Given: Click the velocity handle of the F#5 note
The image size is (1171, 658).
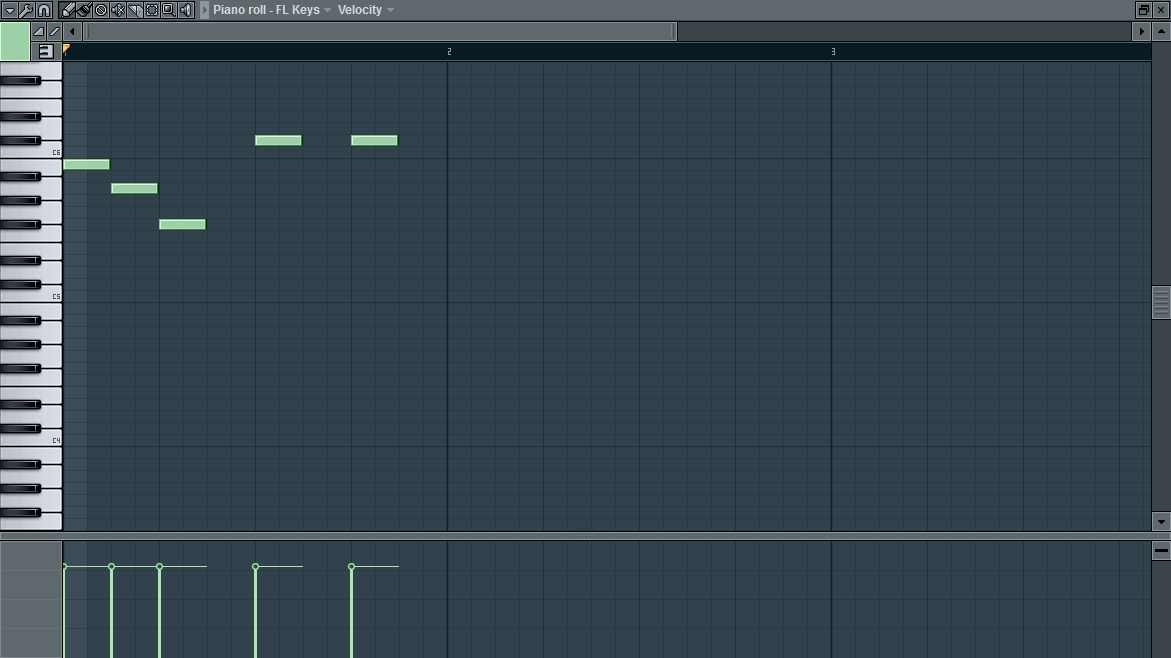Looking at the screenshot, I should [x=159, y=567].
